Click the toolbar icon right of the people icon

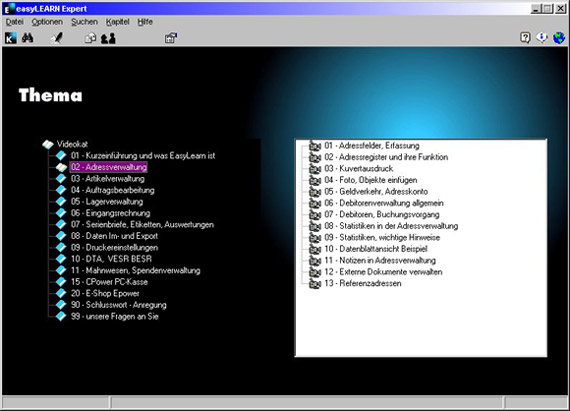coord(170,38)
